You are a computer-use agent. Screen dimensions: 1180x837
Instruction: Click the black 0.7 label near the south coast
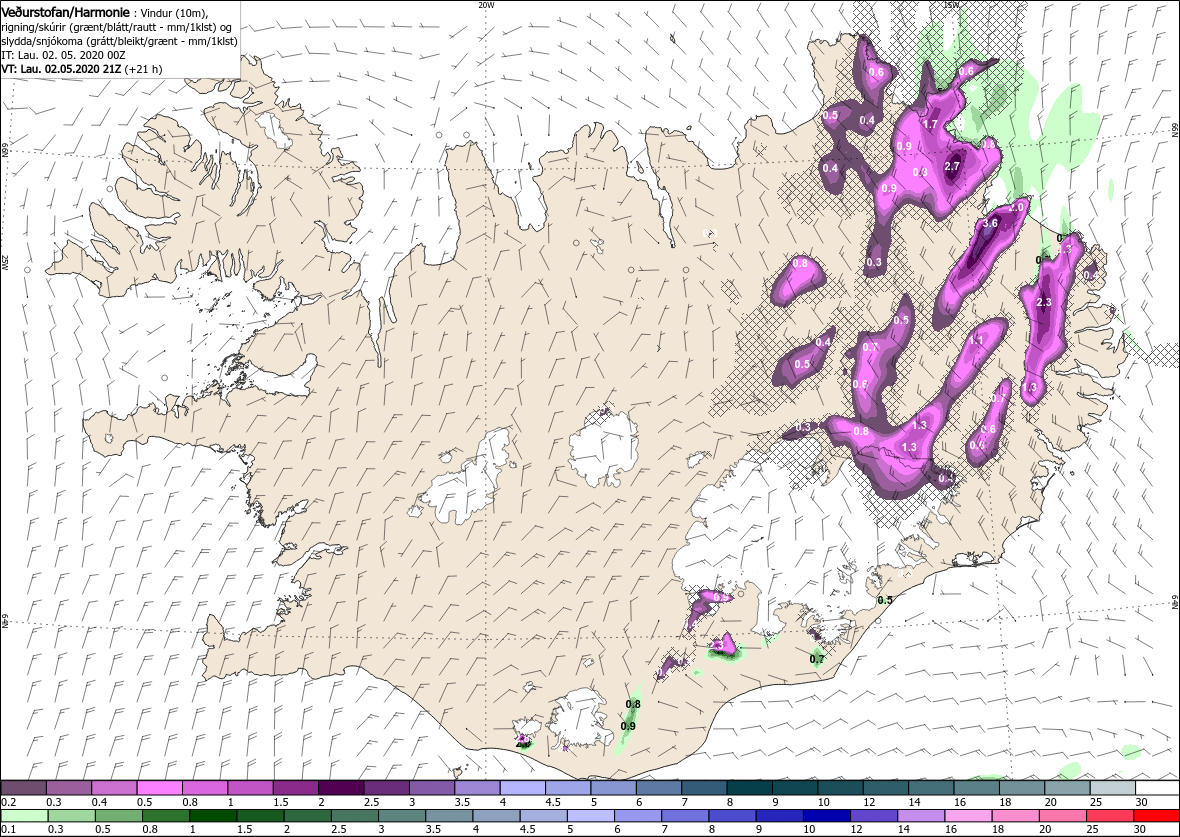pyautogui.click(x=817, y=659)
